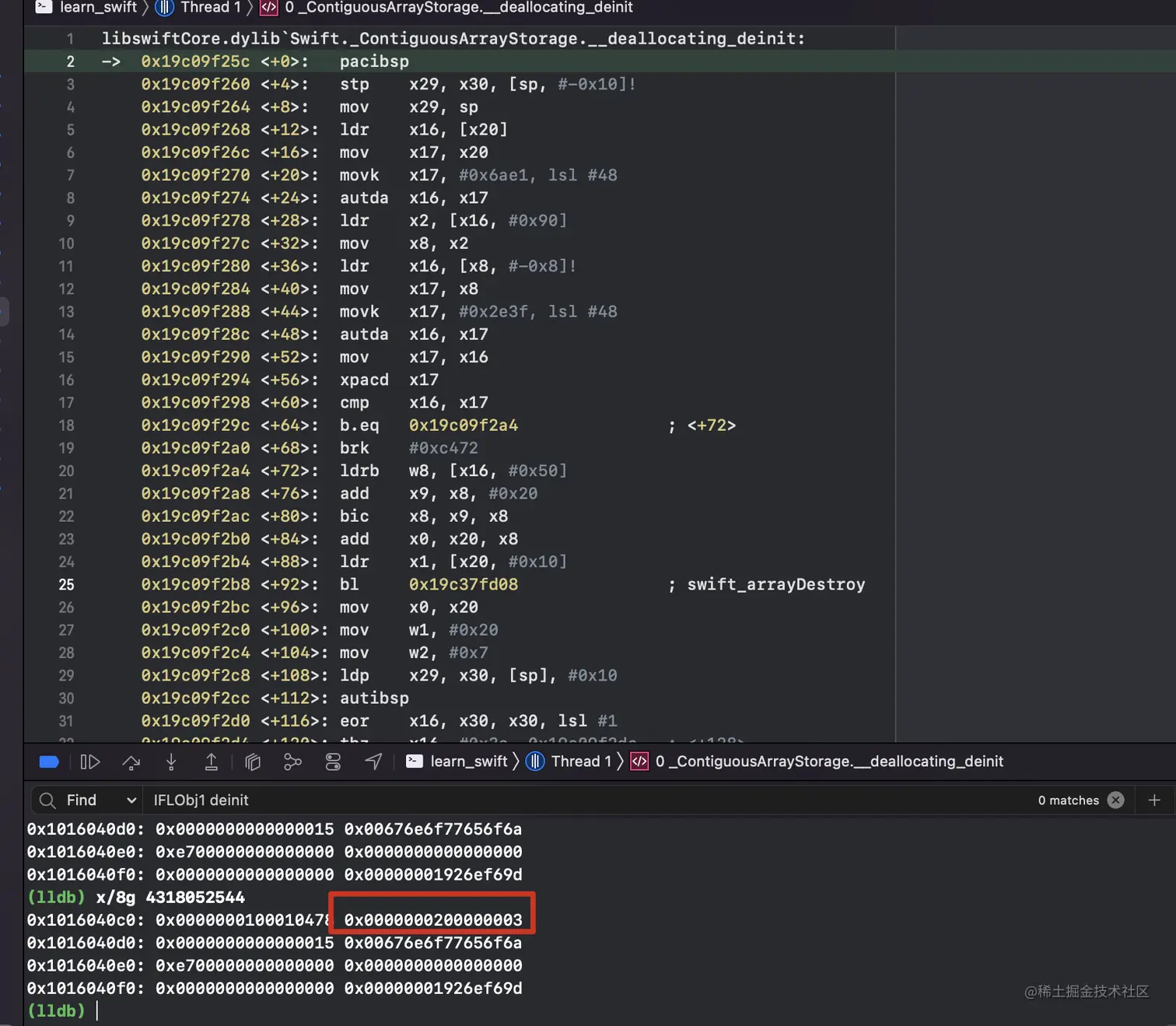Viewport: 1176px width, 1026px height.
Task: Click Simulate Location arrow icon
Action: click(x=373, y=762)
